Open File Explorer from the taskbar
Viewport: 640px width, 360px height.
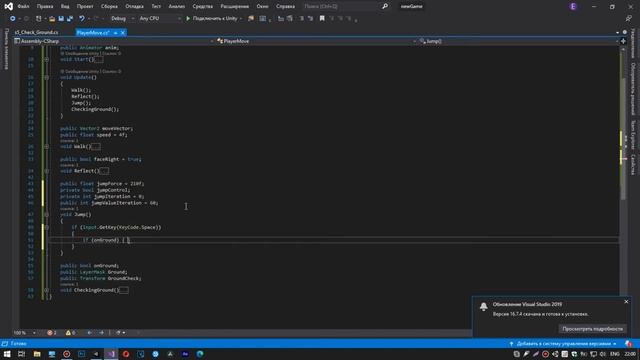pos(37,354)
